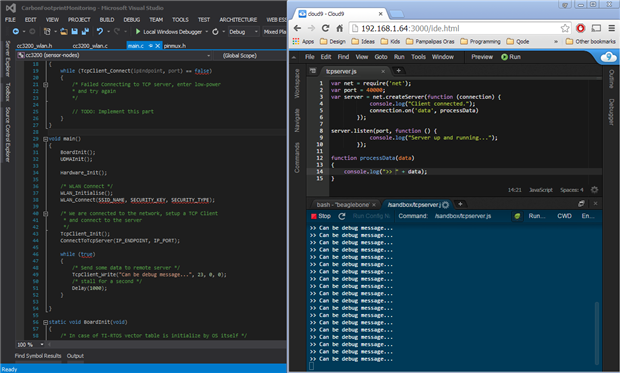Reload the Cloud9 page in Chrome
Screen dimensions: 620x373
pyautogui.click(x=325, y=28)
